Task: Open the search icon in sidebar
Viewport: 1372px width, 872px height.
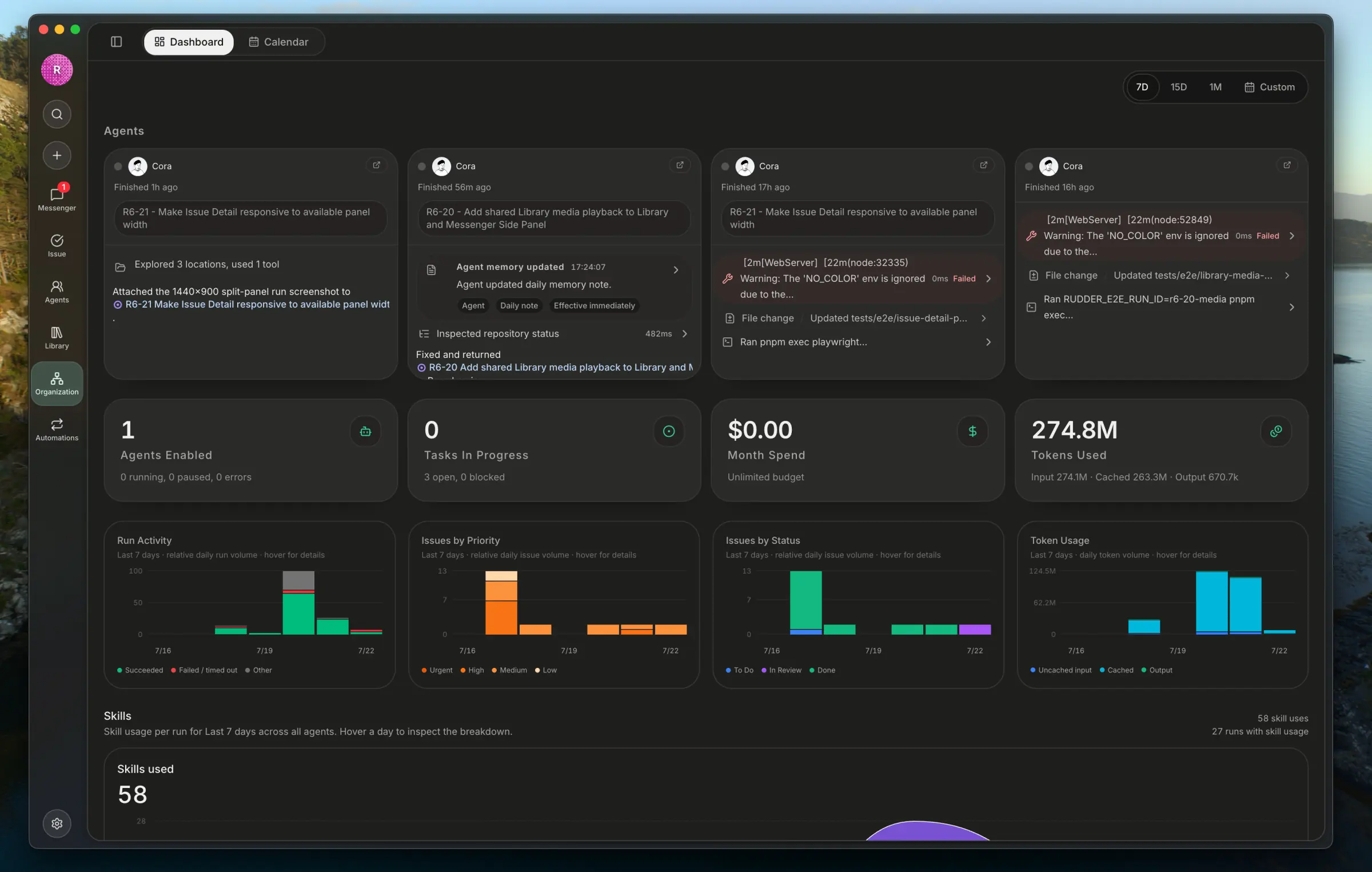Action: click(57, 114)
